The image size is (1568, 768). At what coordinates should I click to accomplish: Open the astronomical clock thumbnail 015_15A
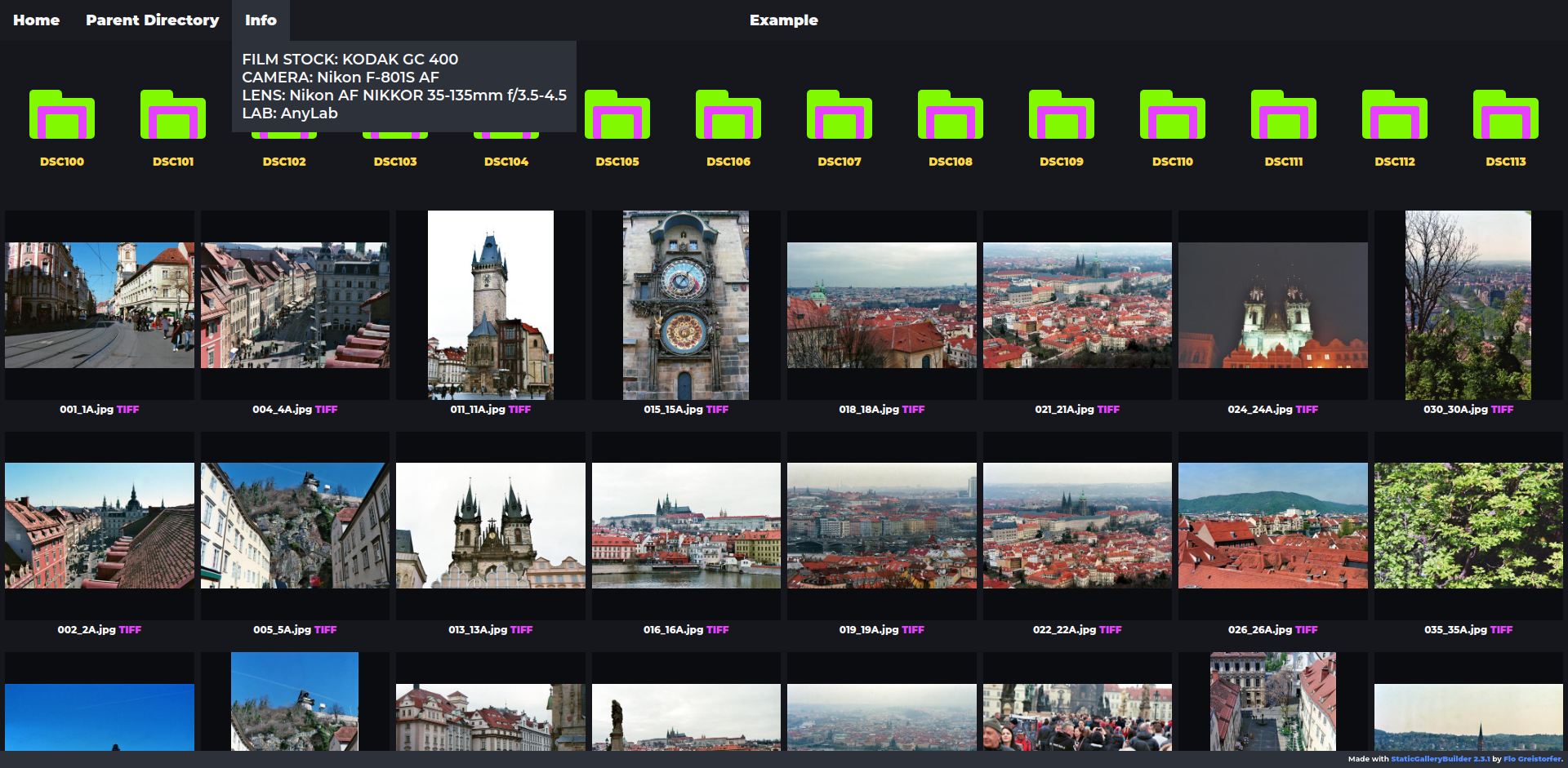point(686,305)
